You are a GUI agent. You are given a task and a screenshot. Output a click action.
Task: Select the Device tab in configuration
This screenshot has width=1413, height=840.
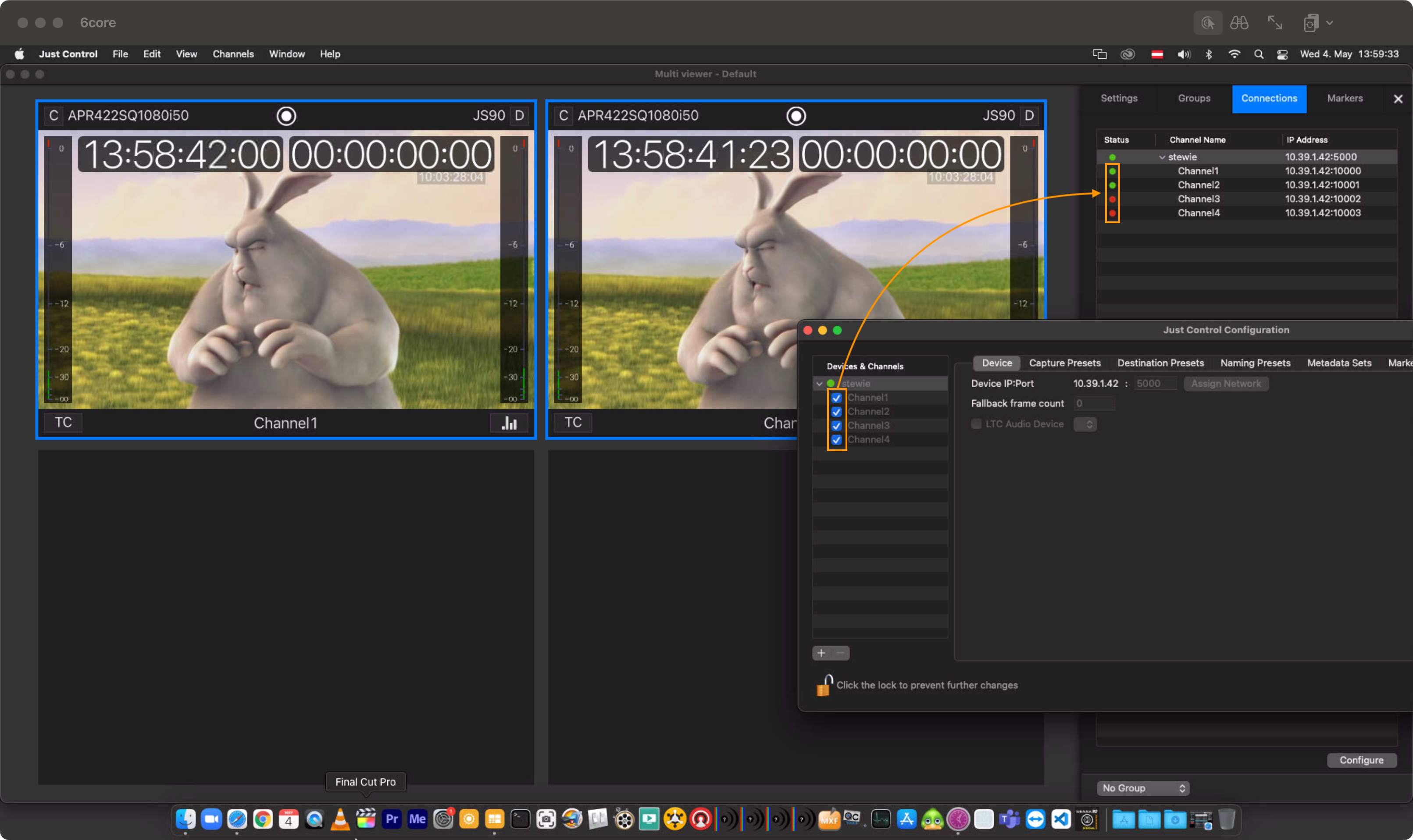pyautogui.click(x=996, y=363)
